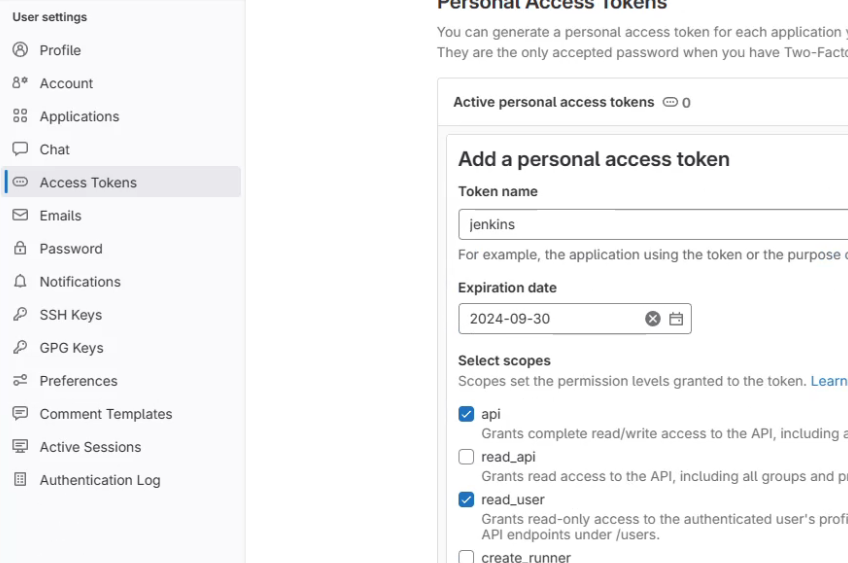Open Comment Templates settings link

[x=105, y=414]
